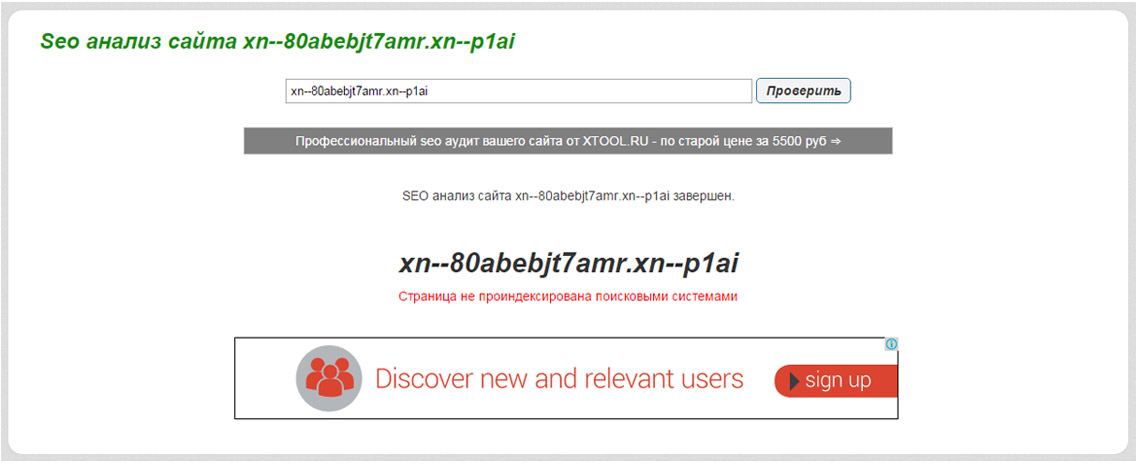Click the Проверить button
The width and height of the screenshot is (1138, 465).
click(x=803, y=91)
